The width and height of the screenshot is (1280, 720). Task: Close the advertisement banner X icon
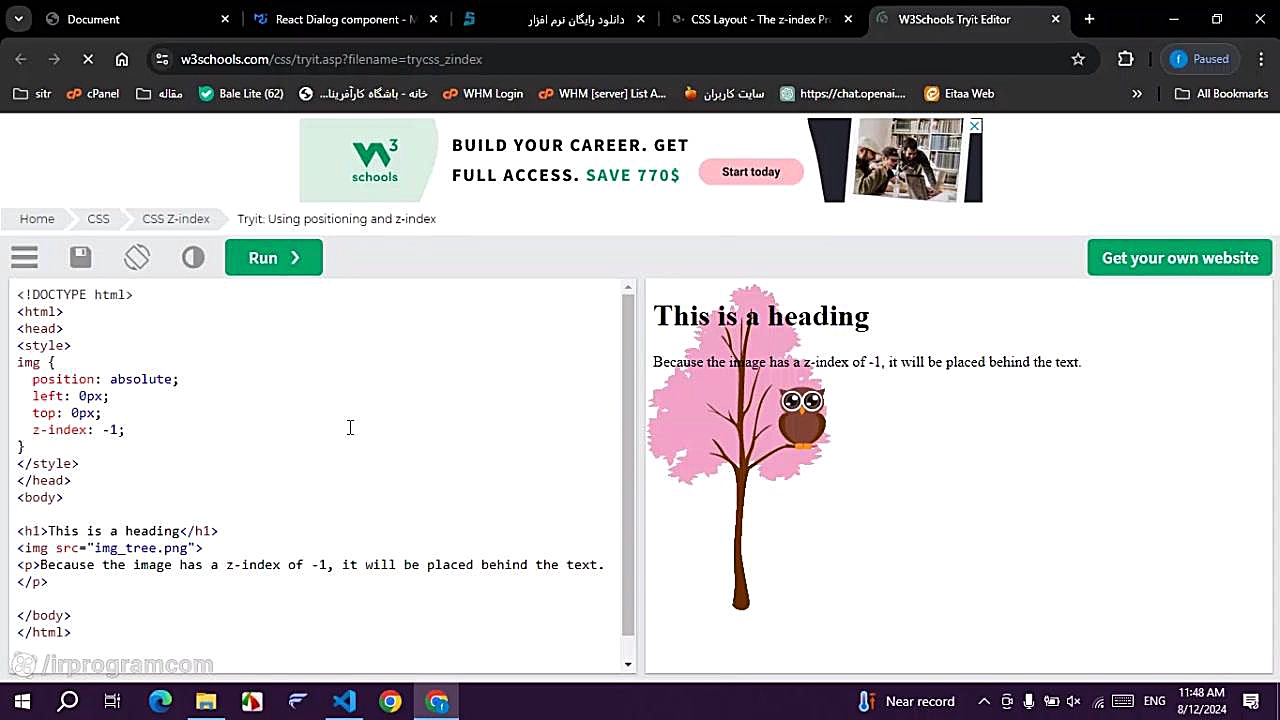point(975,126)
